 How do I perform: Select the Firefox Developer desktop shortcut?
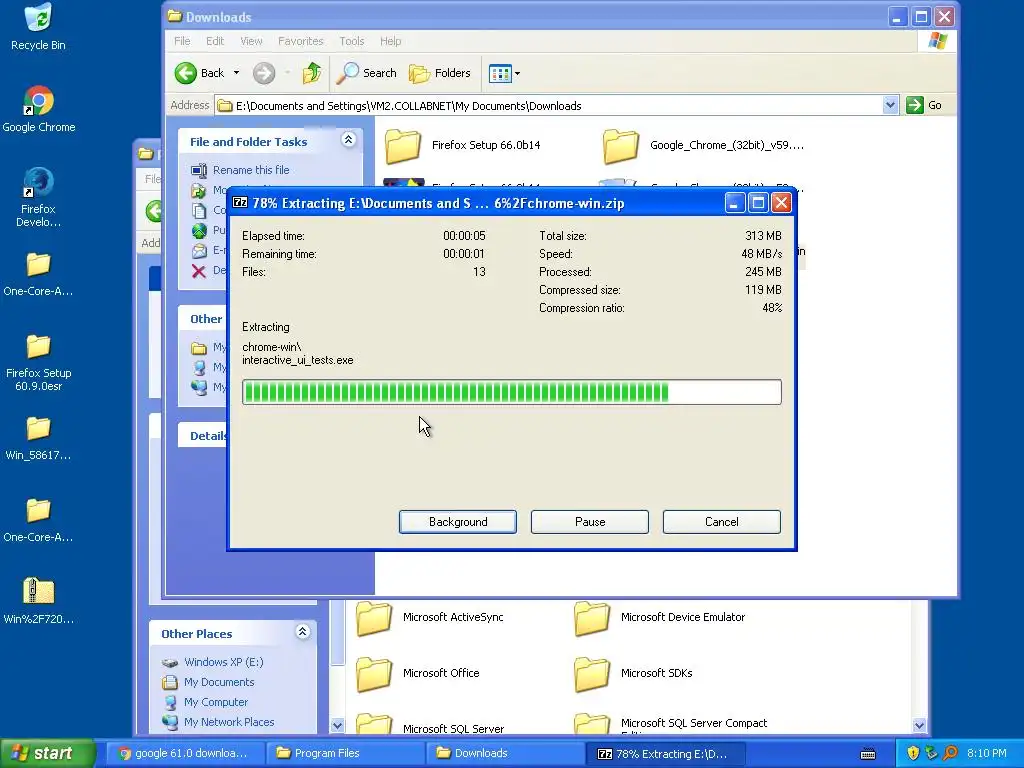38,197
